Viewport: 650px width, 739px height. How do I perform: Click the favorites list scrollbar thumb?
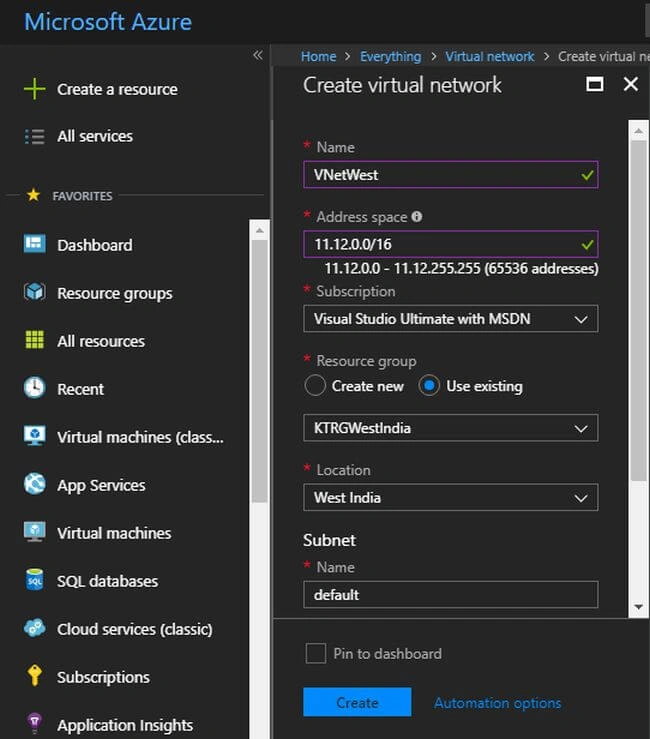click(260, 371)
